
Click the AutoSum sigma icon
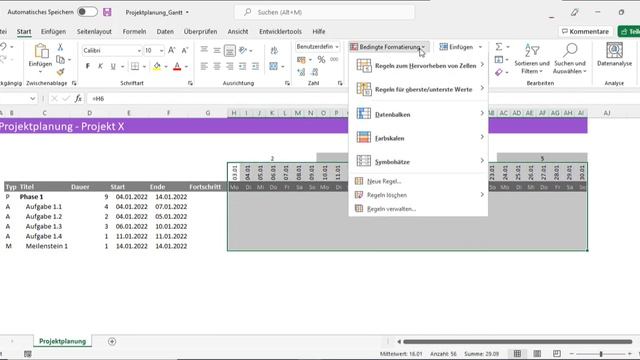click(499, 47)
